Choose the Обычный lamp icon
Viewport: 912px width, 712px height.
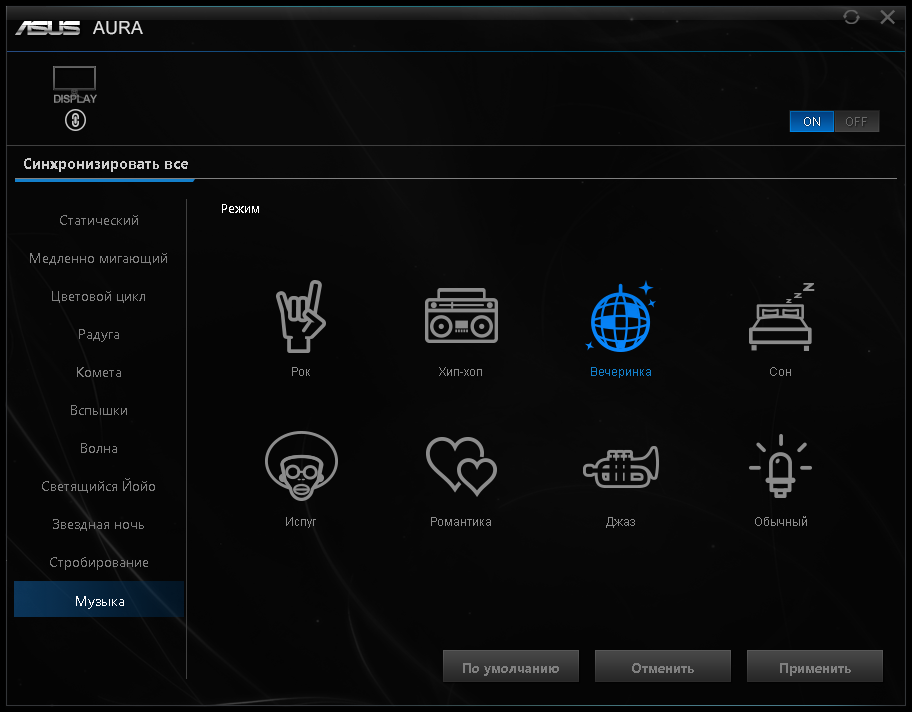pyautogui.click(x=781, y=466)
